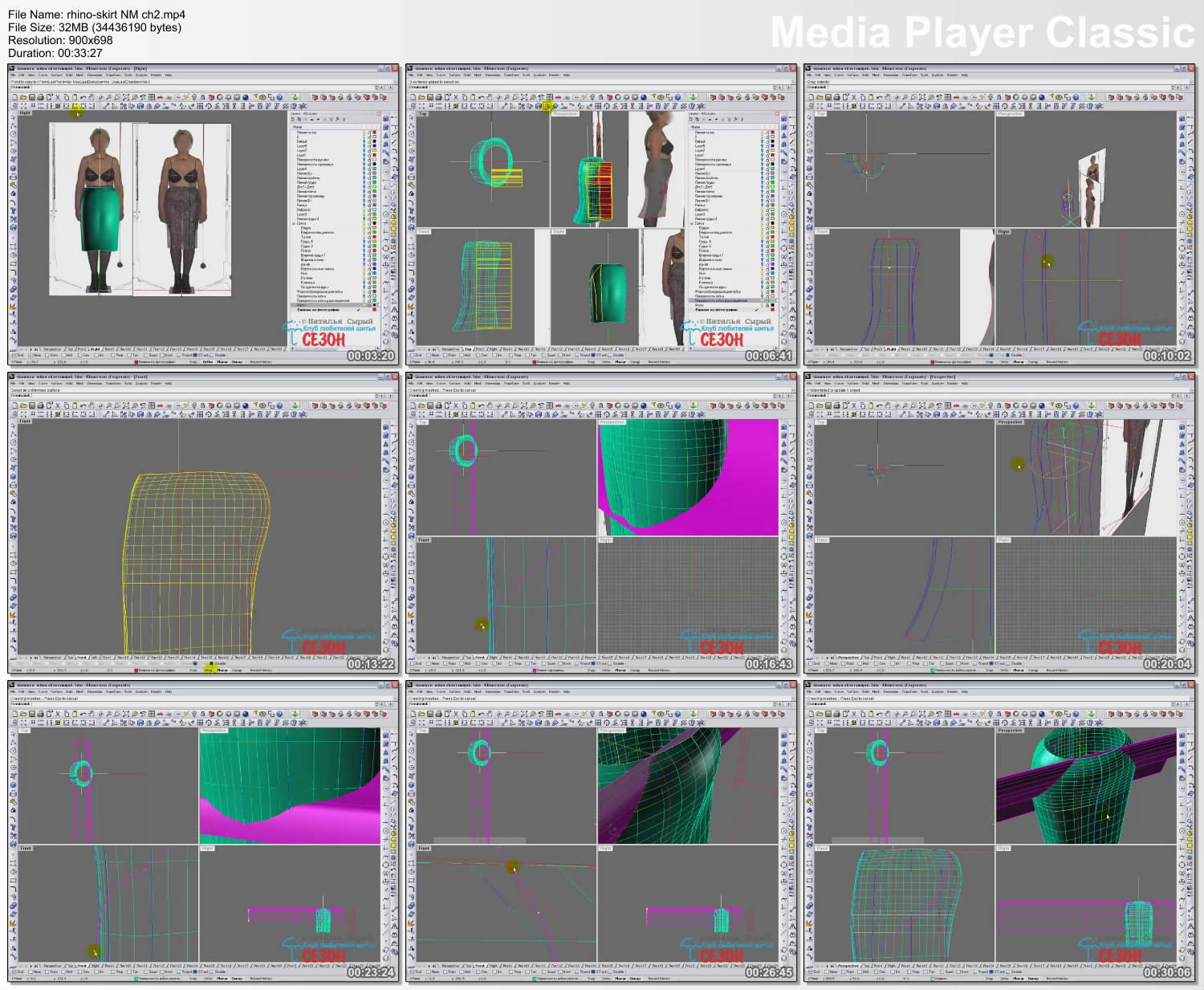Image resolution: width=1204 pixels, height=990 pixels.
Task: Select the thumbnail frame stamped 00:30:06
Action: click(x=999, y=832)
